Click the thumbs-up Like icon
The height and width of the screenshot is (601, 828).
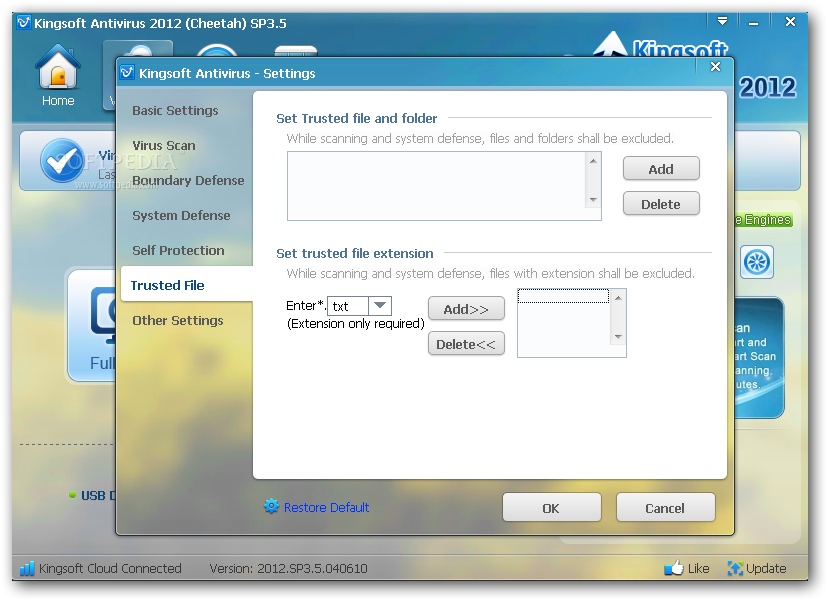(674, 568)
